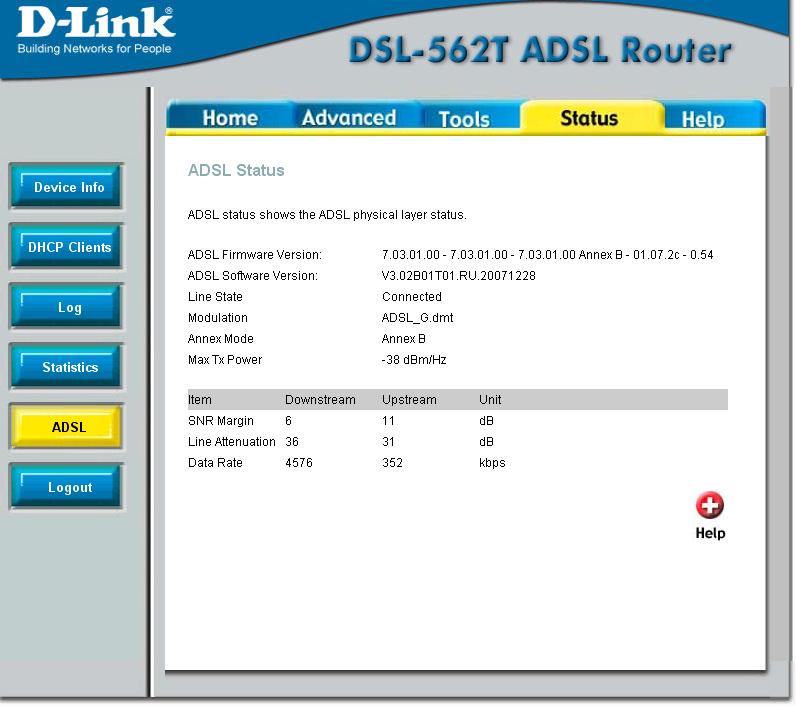Image resolution: width=796 pixels, height=707 pixels.
Task: Click the ADSL Status heading
Action: (236, 170)
